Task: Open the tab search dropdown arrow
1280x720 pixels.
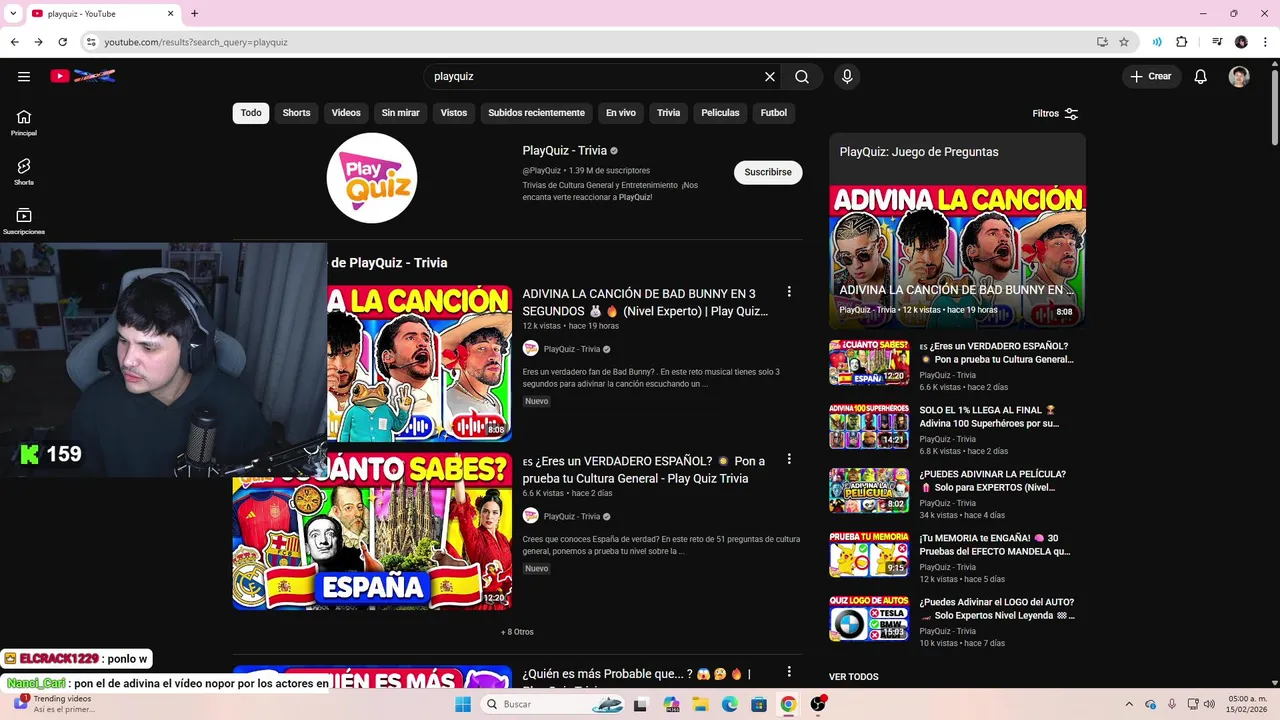Action: (13, 13)
